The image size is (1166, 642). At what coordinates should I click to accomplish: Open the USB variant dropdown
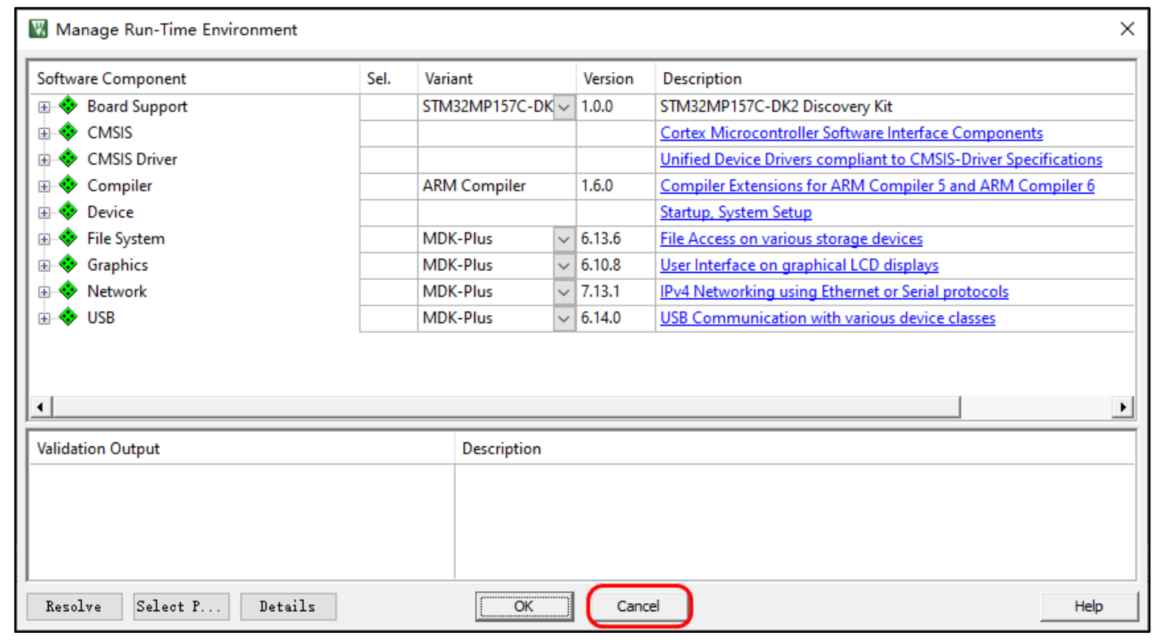click(x=564, y=318)
